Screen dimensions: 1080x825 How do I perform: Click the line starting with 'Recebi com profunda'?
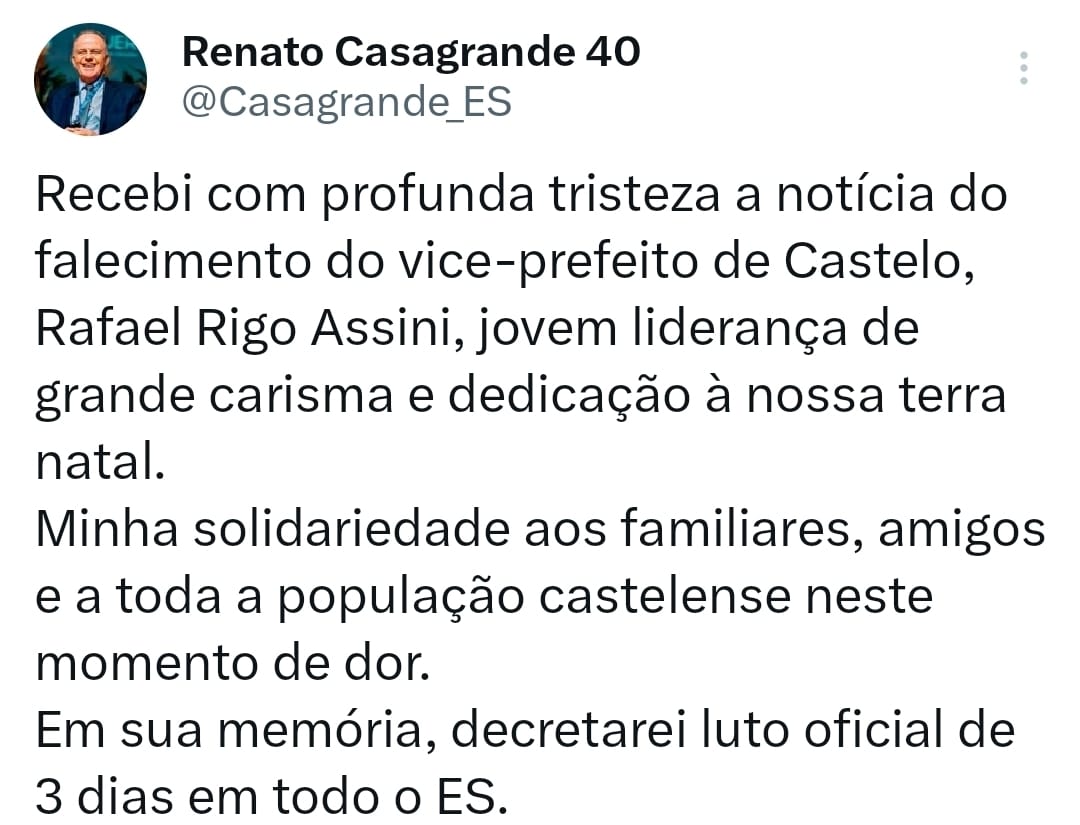[521, 195]
